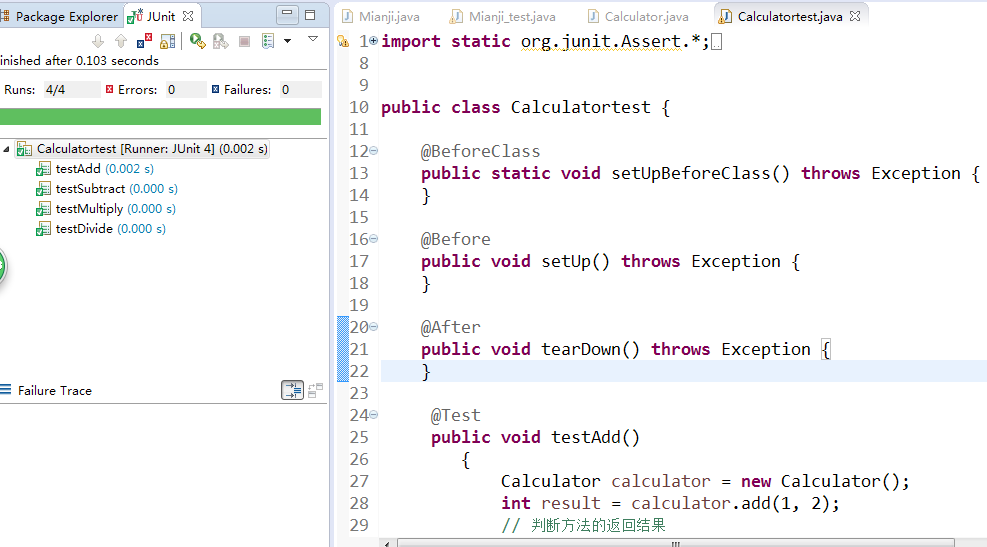The height and width of the screenshot is (547, 987).
Task: Select the testSubtract test result
Action: pos(116,189)
